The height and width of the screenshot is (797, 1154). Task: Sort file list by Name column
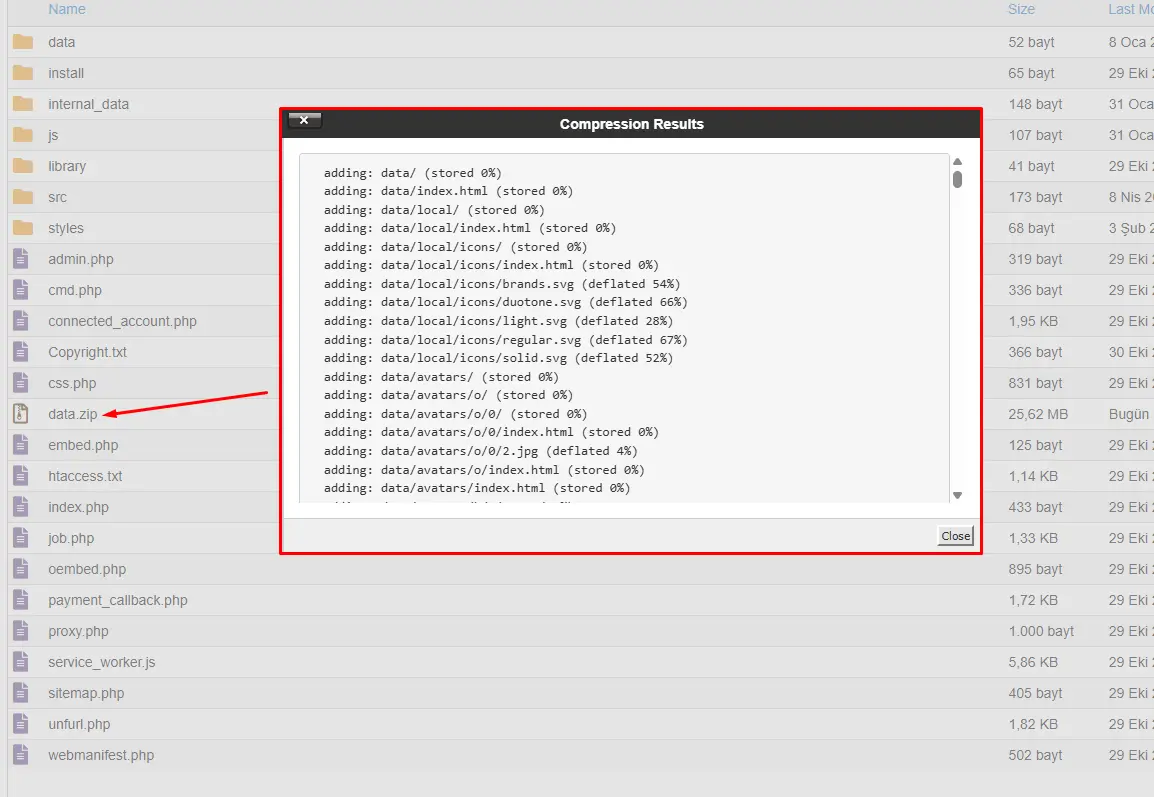click(67, 9)
